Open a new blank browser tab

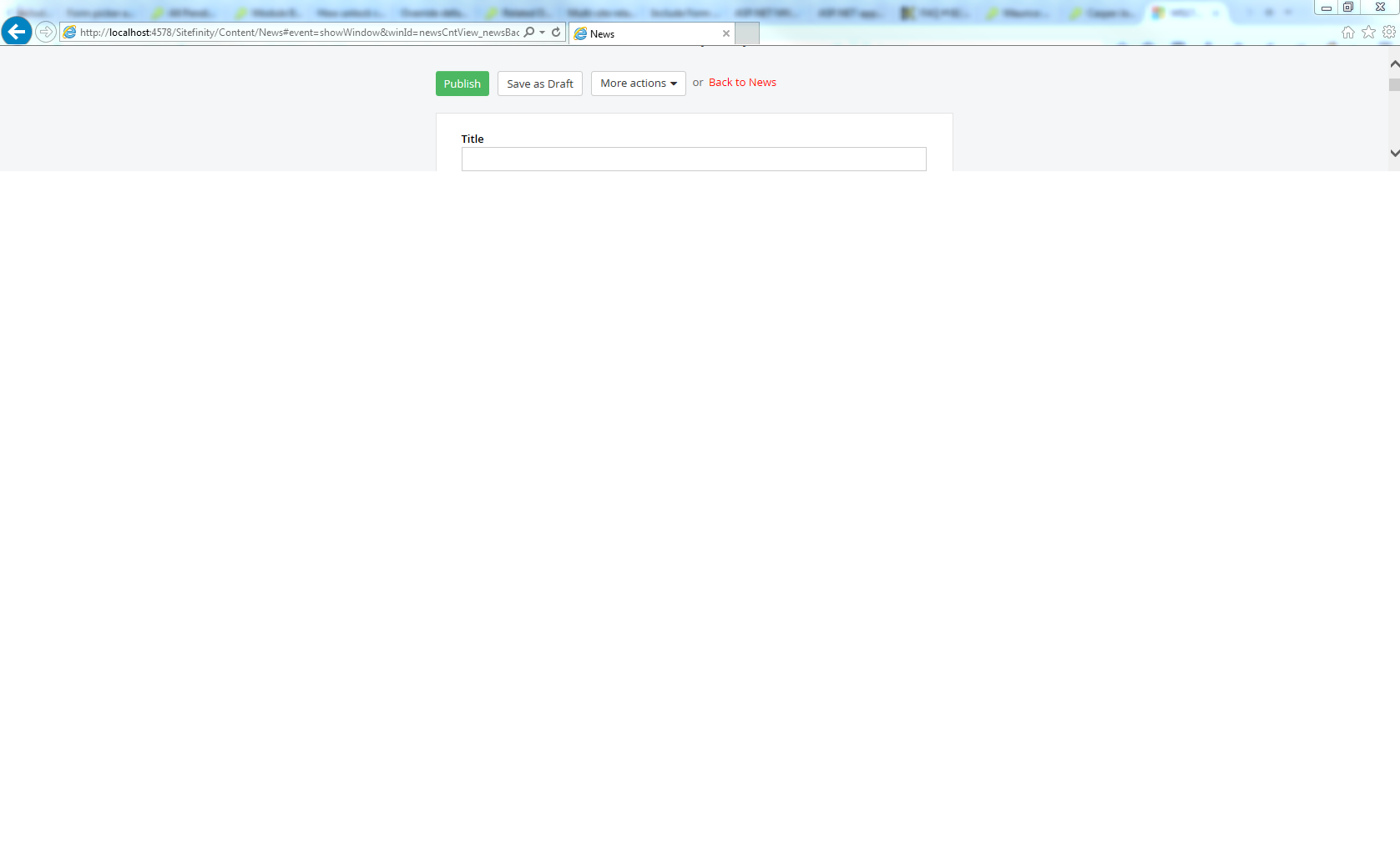point(747,33)
